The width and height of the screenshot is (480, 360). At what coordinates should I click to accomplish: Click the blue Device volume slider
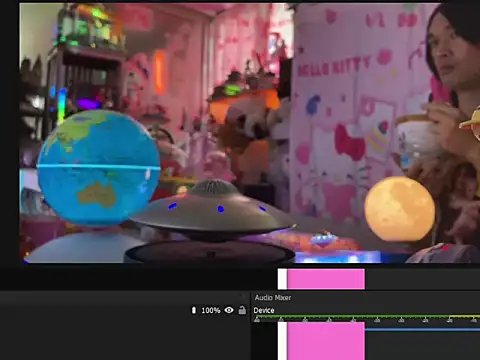(x=422, y=330)
